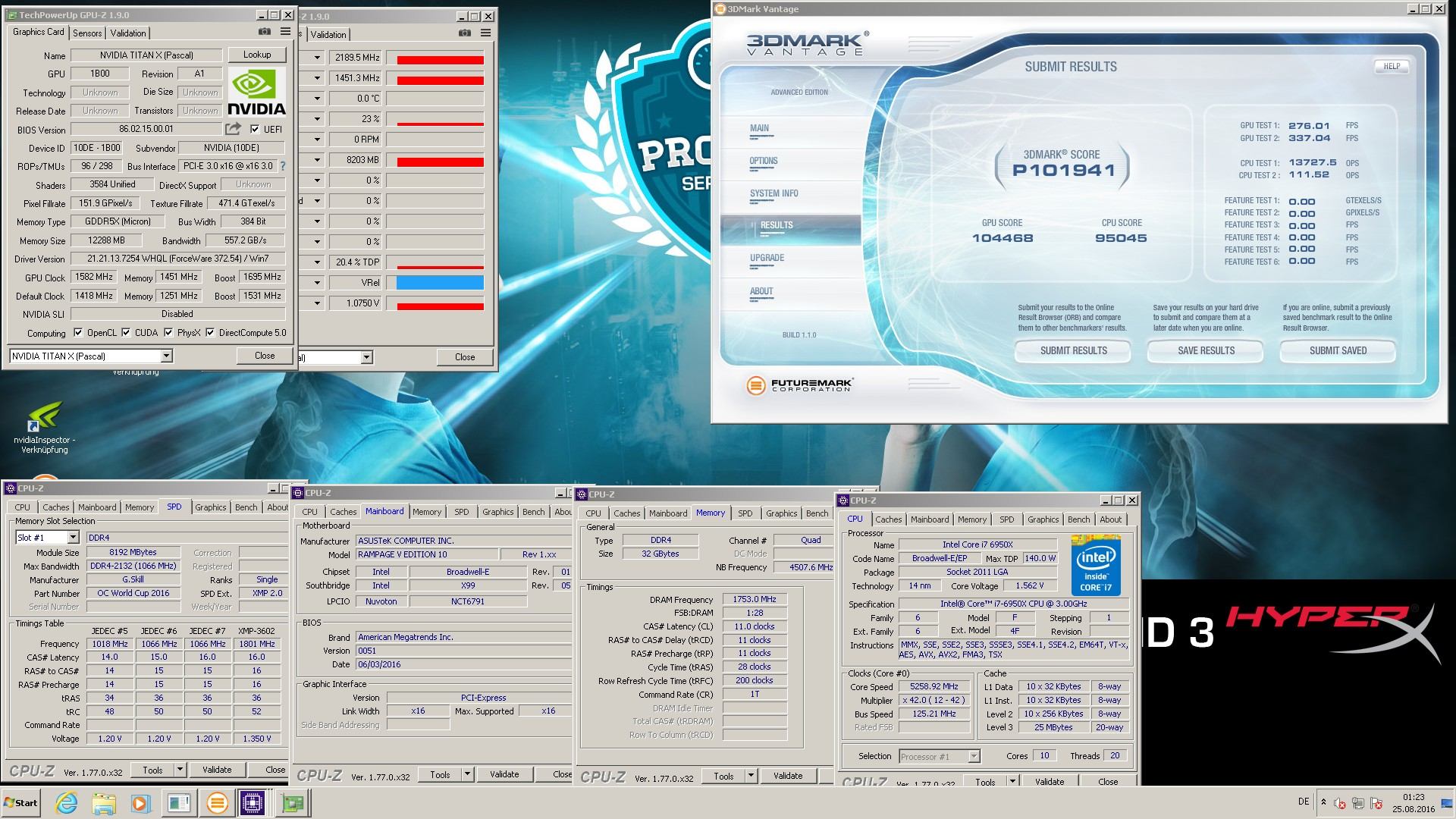Open Tools dropdown arrow in CPU-Z SPD window
The width and height of the screenshot is (1456, 819).
click(180, 770)
